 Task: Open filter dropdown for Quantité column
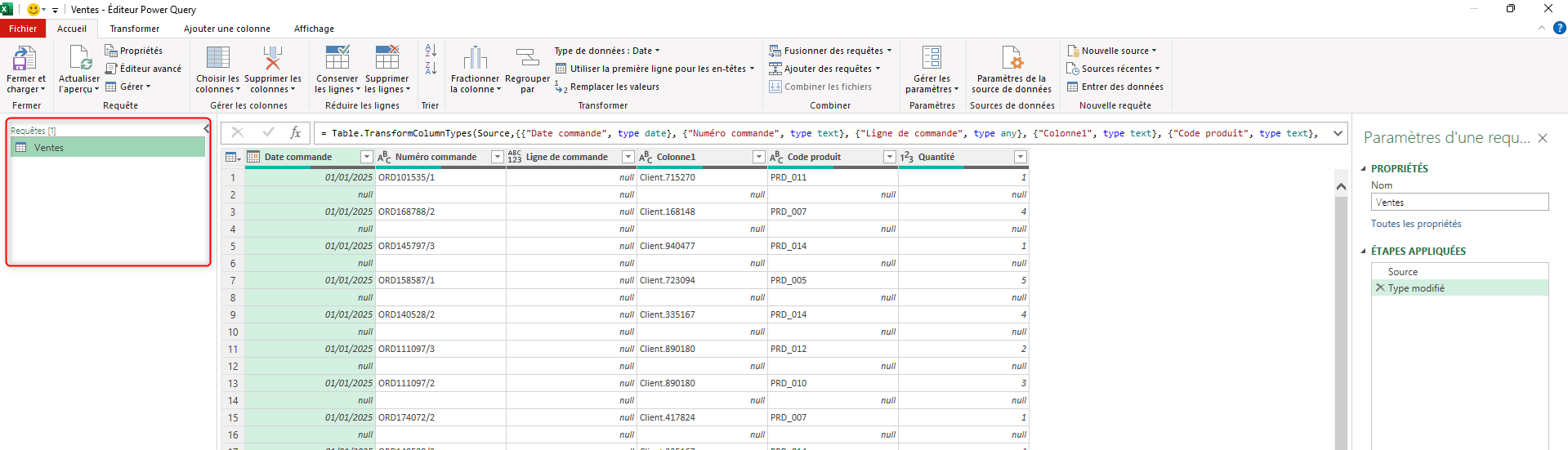coord(1020,157)
